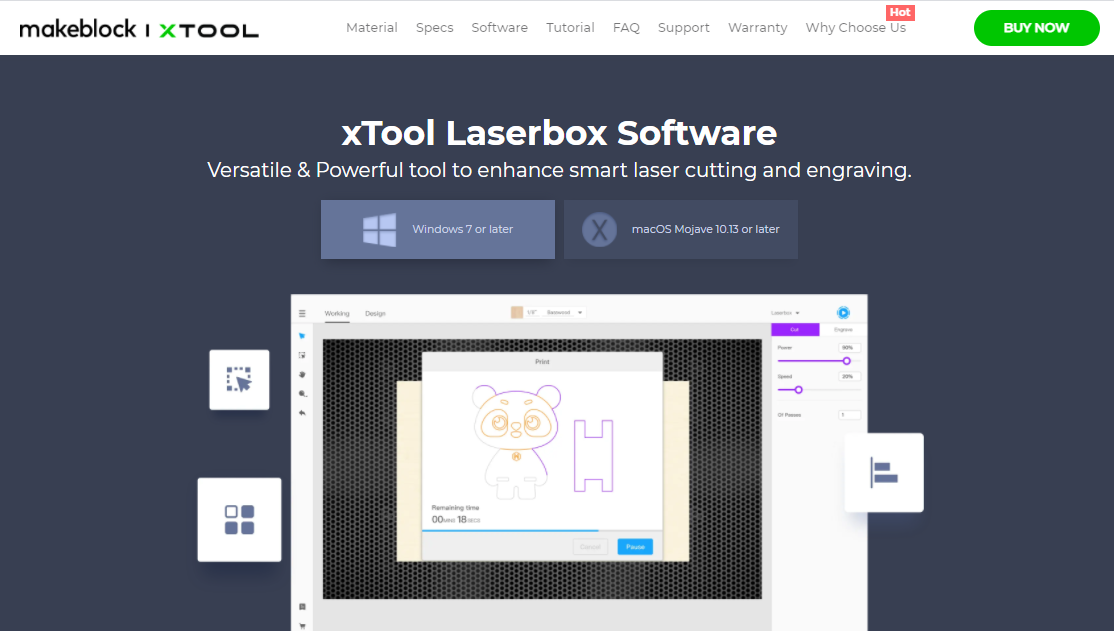Viewport: 1114px width, 631px height.
Task: Click the Cancel button in Print dialog
Action: [x=590, y=546]
